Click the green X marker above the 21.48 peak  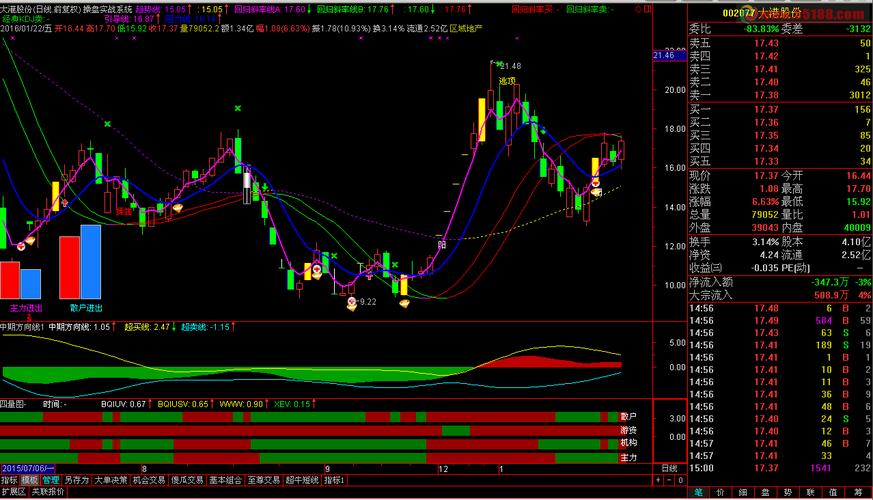[497, 62]
